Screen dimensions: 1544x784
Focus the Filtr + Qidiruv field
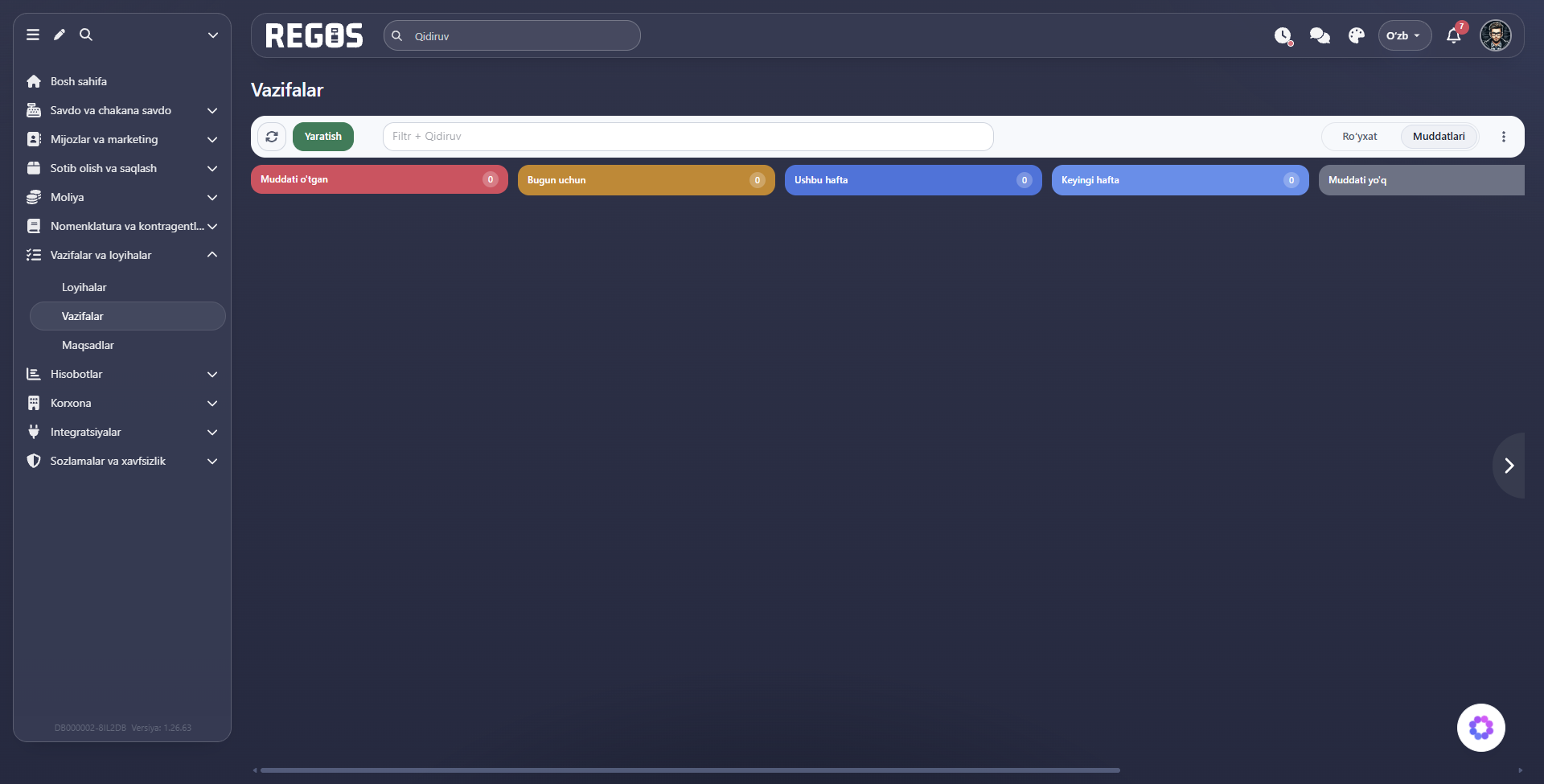pyautogui.click(x=688, y=137)
